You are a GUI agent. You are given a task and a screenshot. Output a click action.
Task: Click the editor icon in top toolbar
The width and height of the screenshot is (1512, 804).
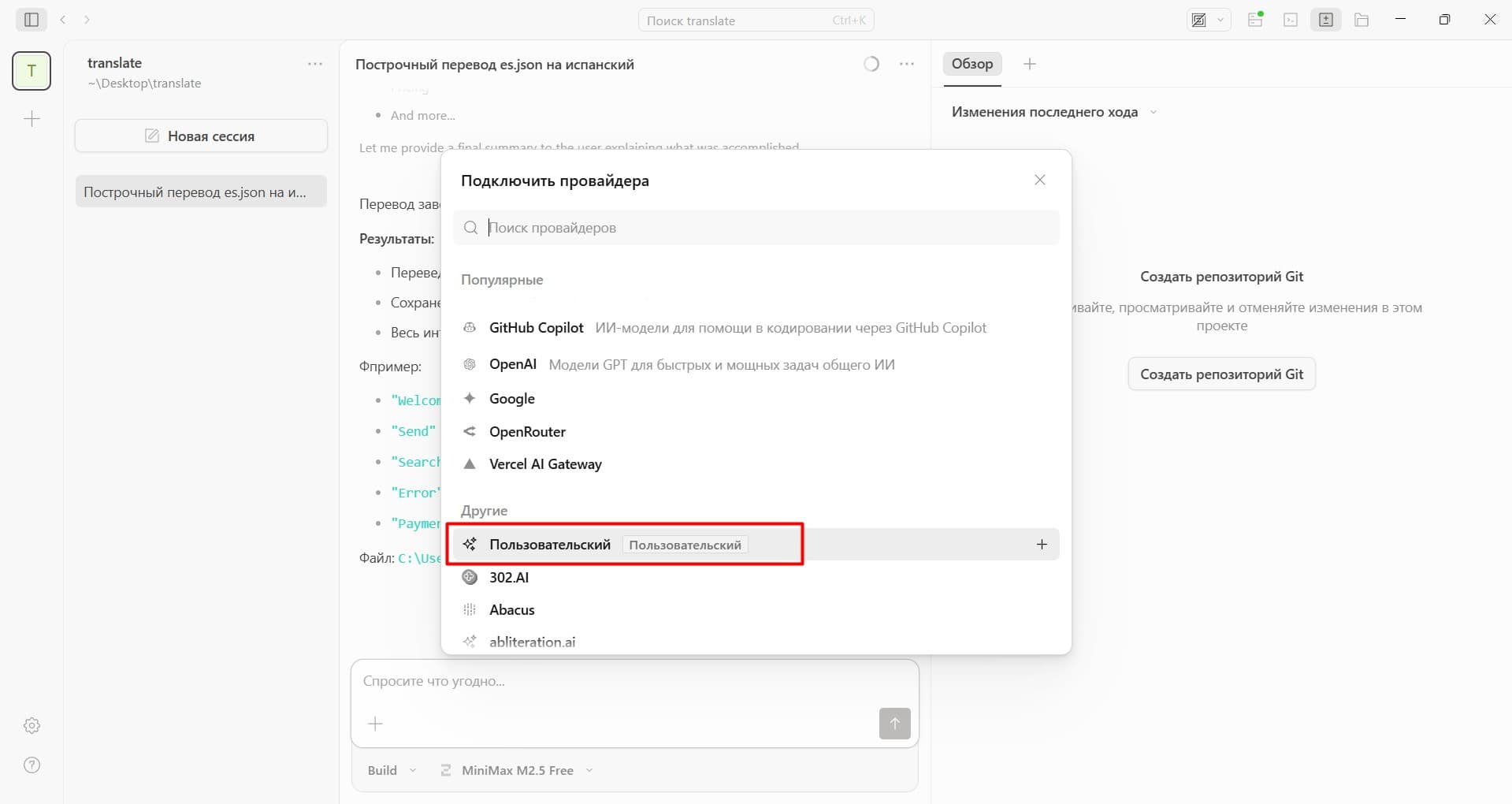tap(1199, 20)
